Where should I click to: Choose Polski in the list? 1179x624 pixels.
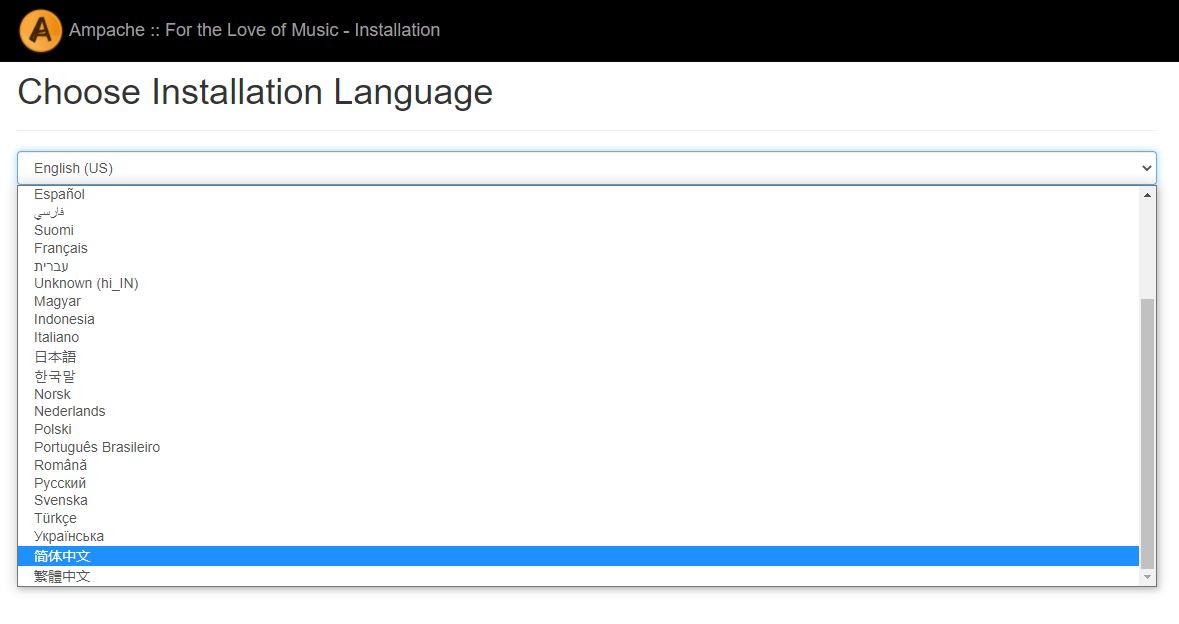(578, 429)
